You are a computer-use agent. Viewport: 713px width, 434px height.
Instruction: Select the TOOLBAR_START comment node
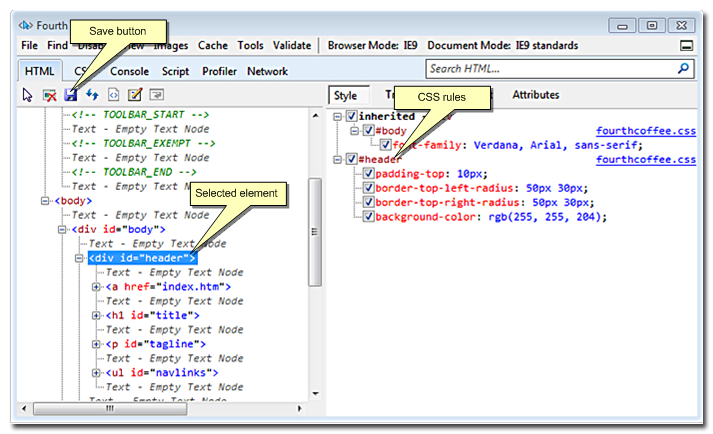click(140, 115)
